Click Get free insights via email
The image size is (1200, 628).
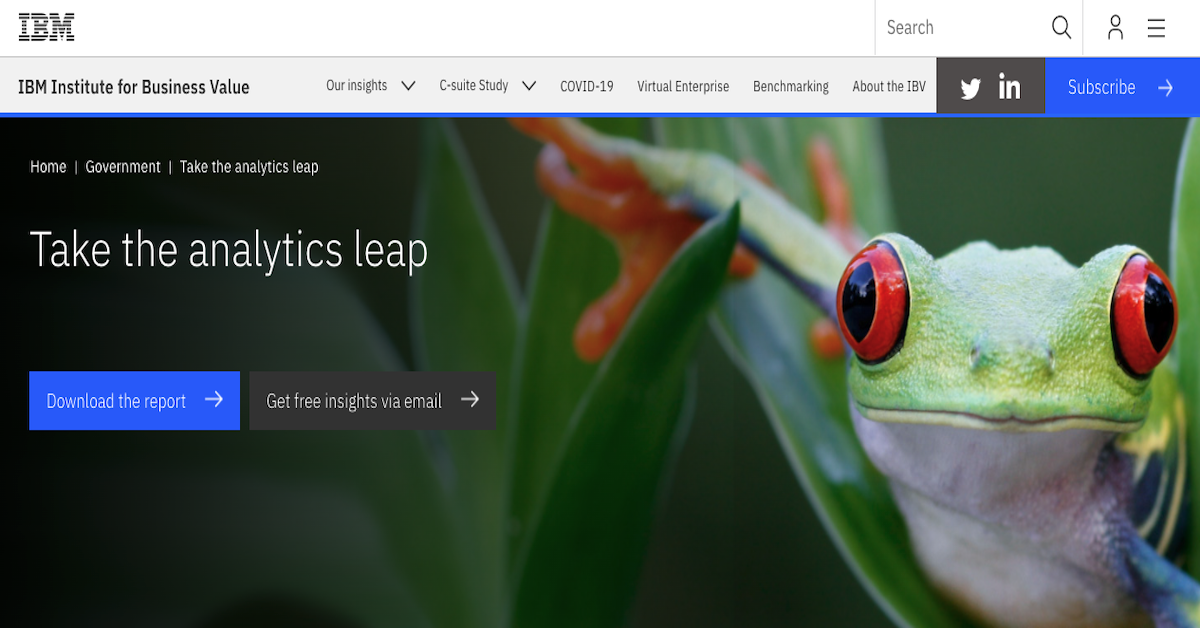[372, 401]
